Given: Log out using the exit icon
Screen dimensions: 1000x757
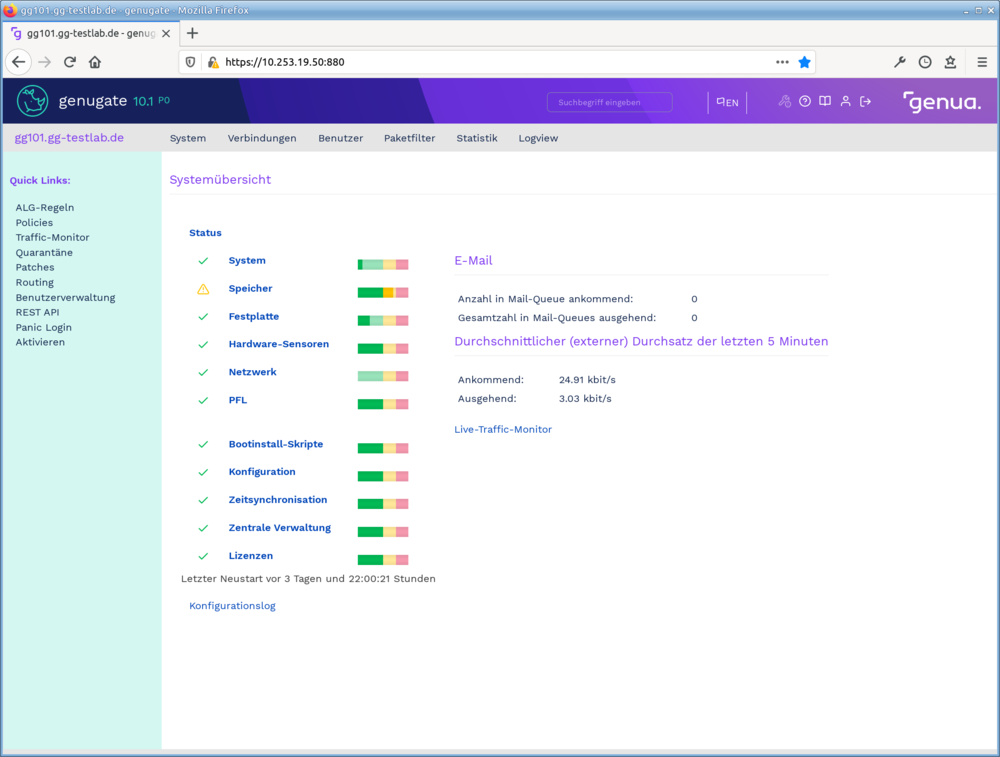Looking at the screenshot, I should 865,101.
